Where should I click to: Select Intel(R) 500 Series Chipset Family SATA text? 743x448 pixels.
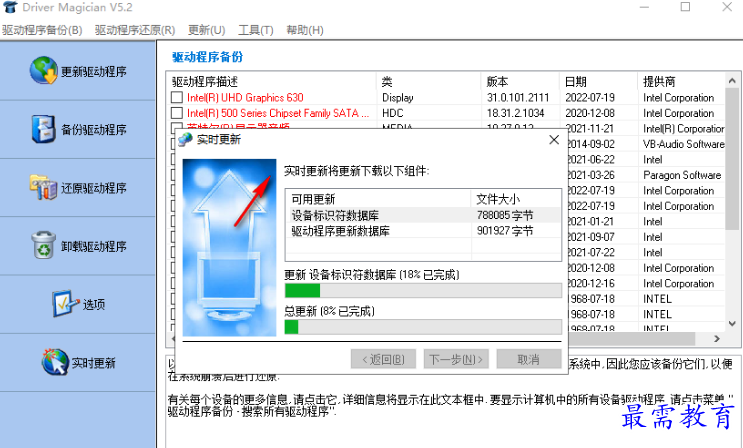[278, 113]
